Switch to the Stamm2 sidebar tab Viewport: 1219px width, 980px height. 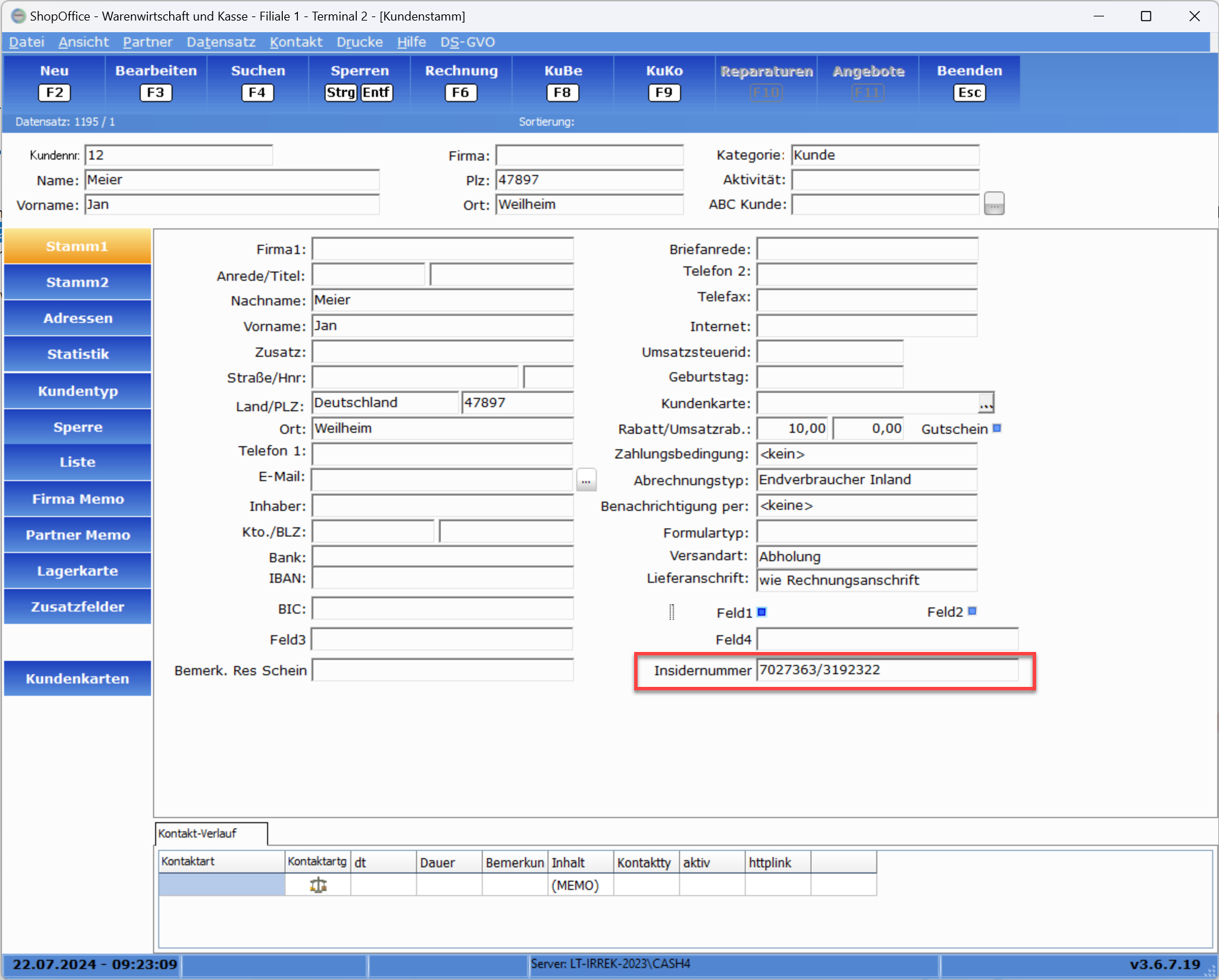point(77,282)
